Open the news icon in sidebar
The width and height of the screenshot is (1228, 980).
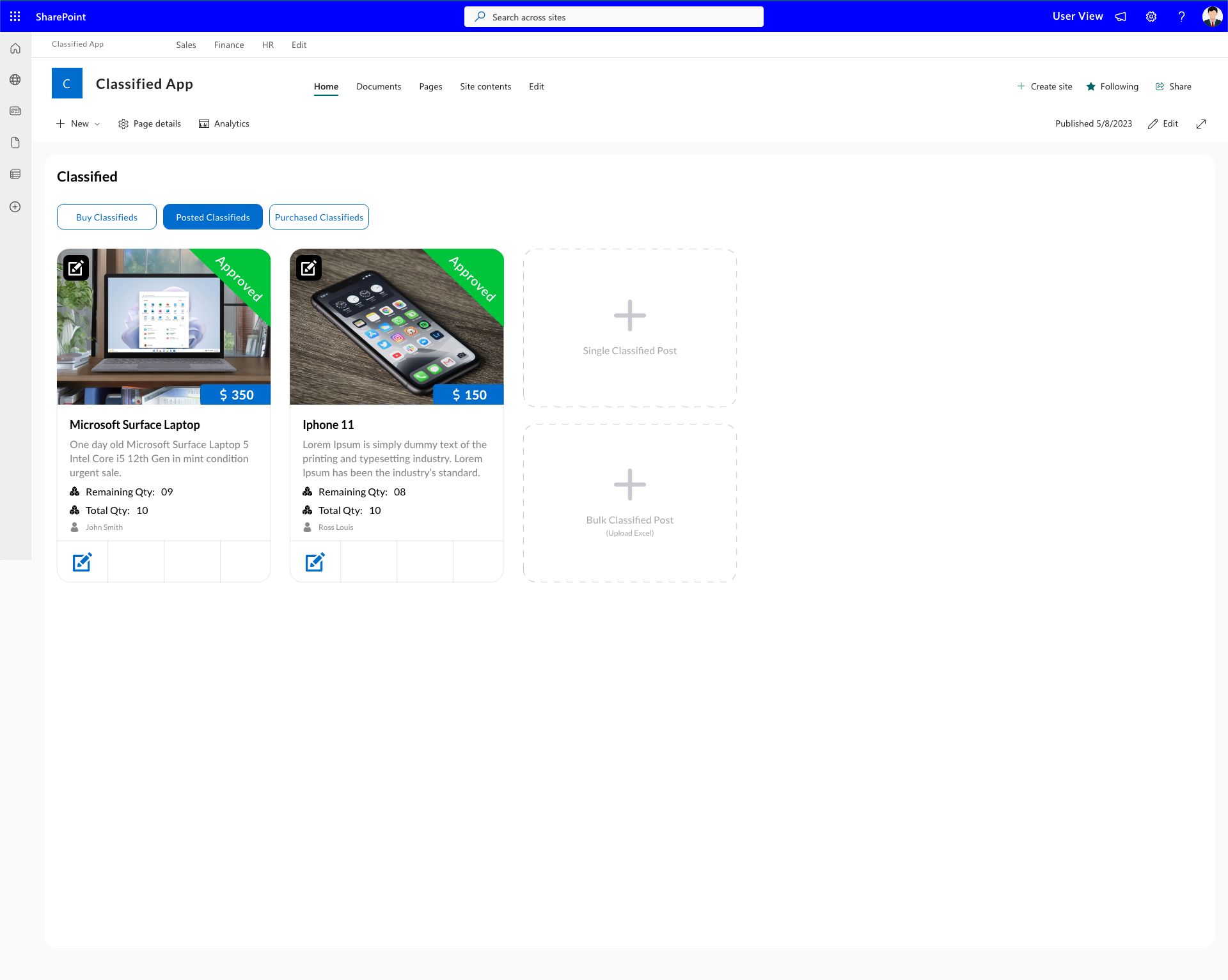[15, 111]
